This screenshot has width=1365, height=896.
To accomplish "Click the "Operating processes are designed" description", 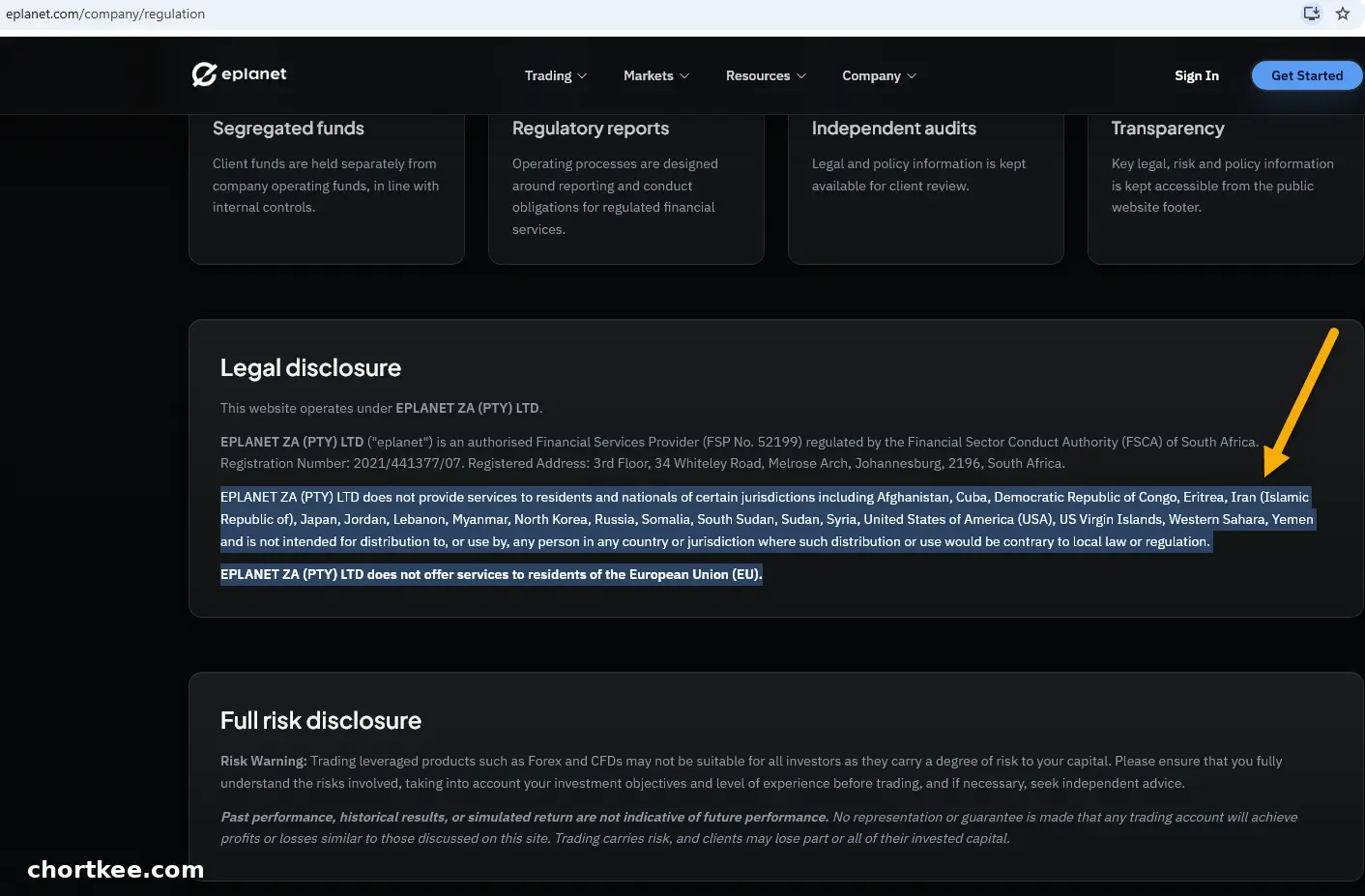I will (615, 196).
